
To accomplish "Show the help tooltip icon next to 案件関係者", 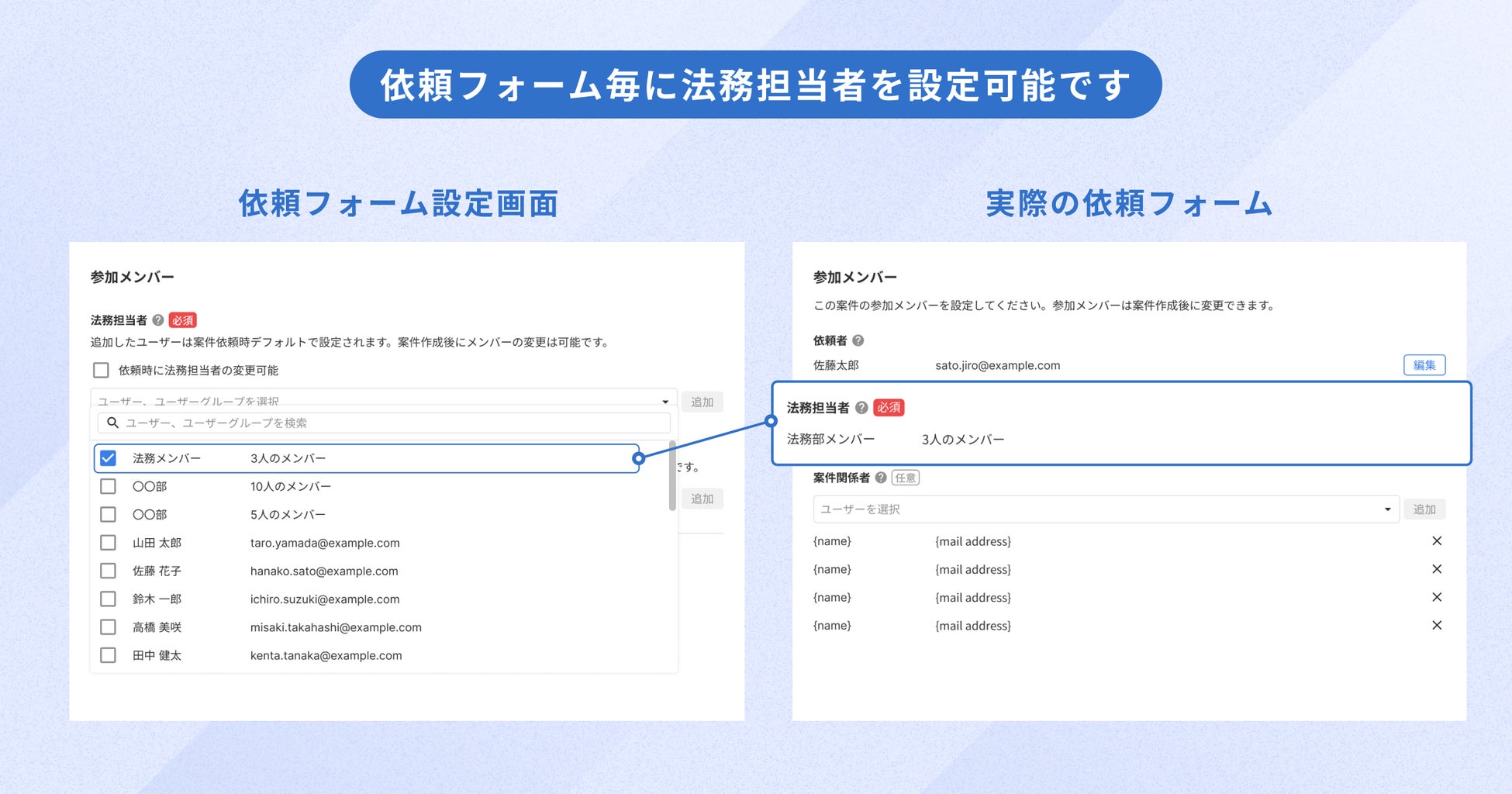I will point(881,478).
